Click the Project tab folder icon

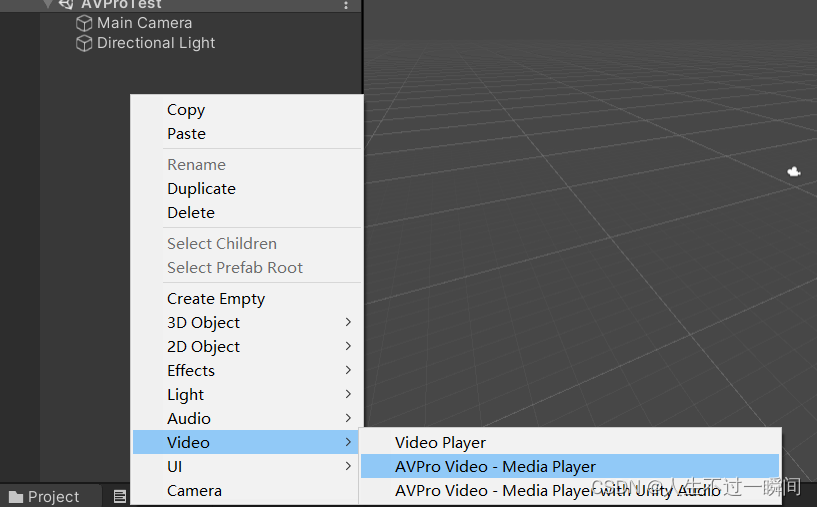click(16, 497)
